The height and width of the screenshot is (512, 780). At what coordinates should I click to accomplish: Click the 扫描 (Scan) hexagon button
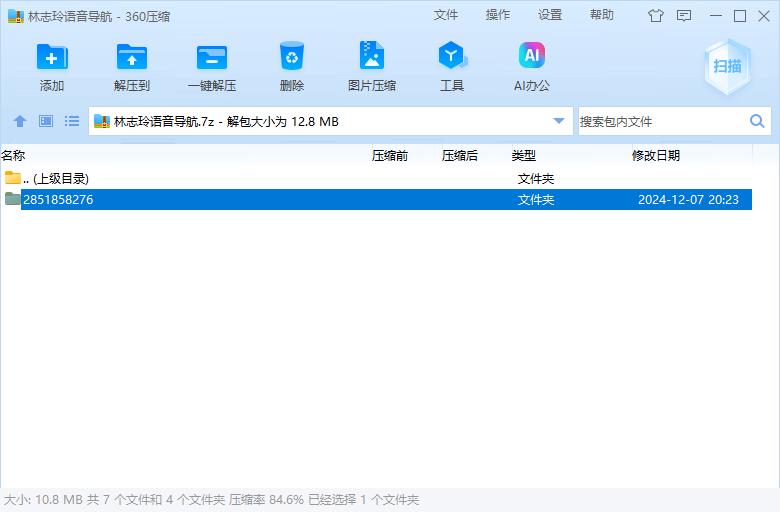coord(727,66)
